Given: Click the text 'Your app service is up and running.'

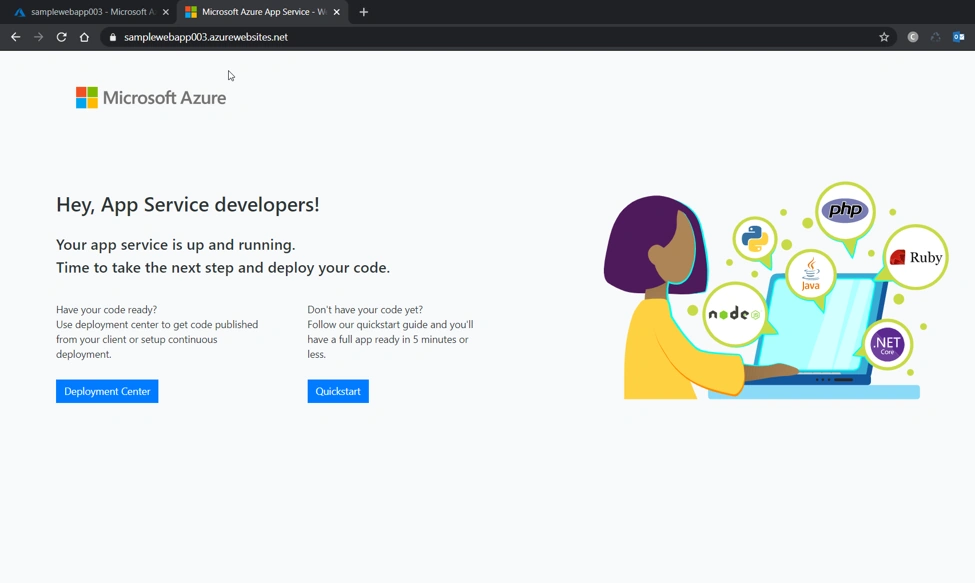Looking at the screenshot, I should (175, 245).
